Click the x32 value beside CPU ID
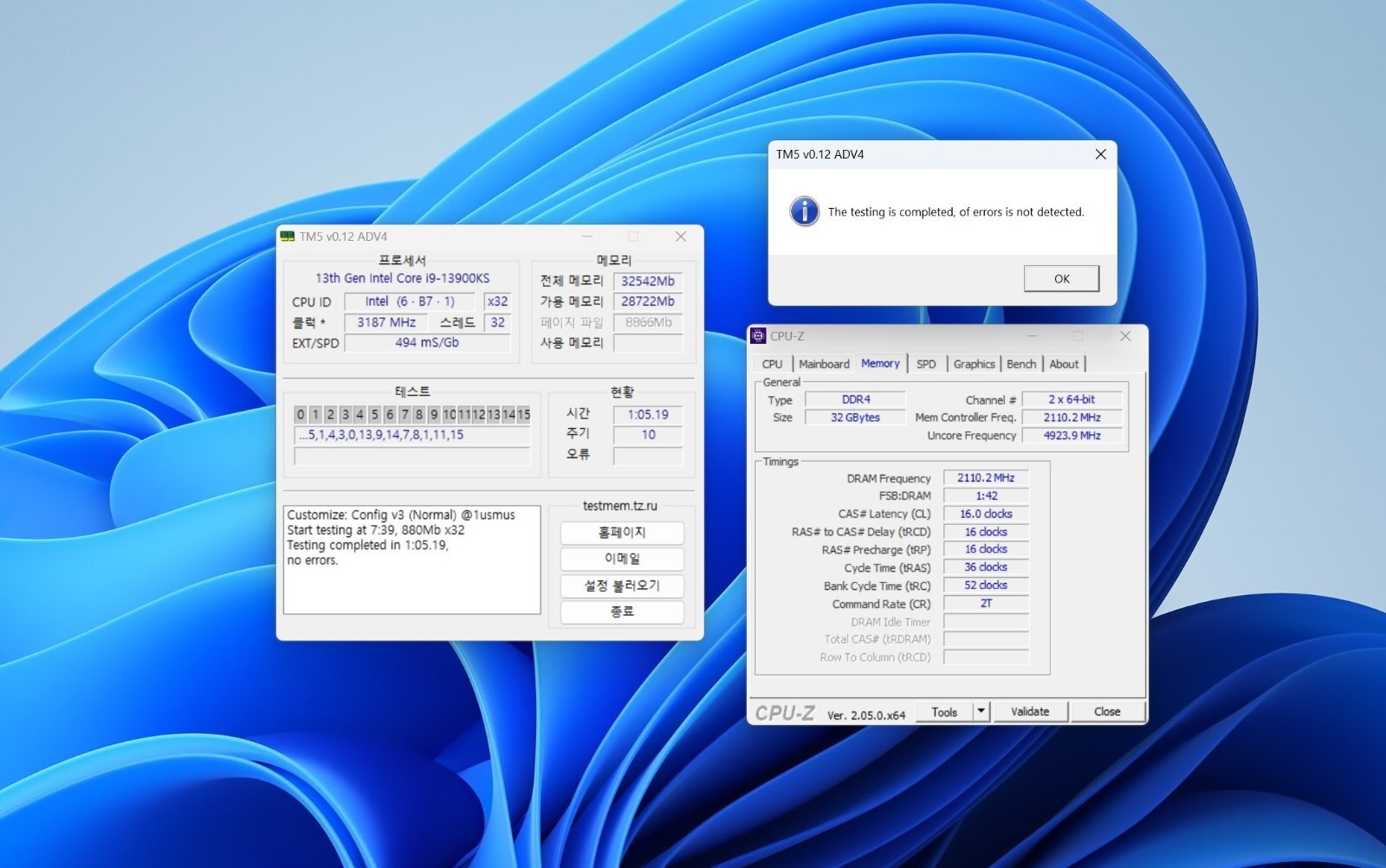 [x=497, y=301]
